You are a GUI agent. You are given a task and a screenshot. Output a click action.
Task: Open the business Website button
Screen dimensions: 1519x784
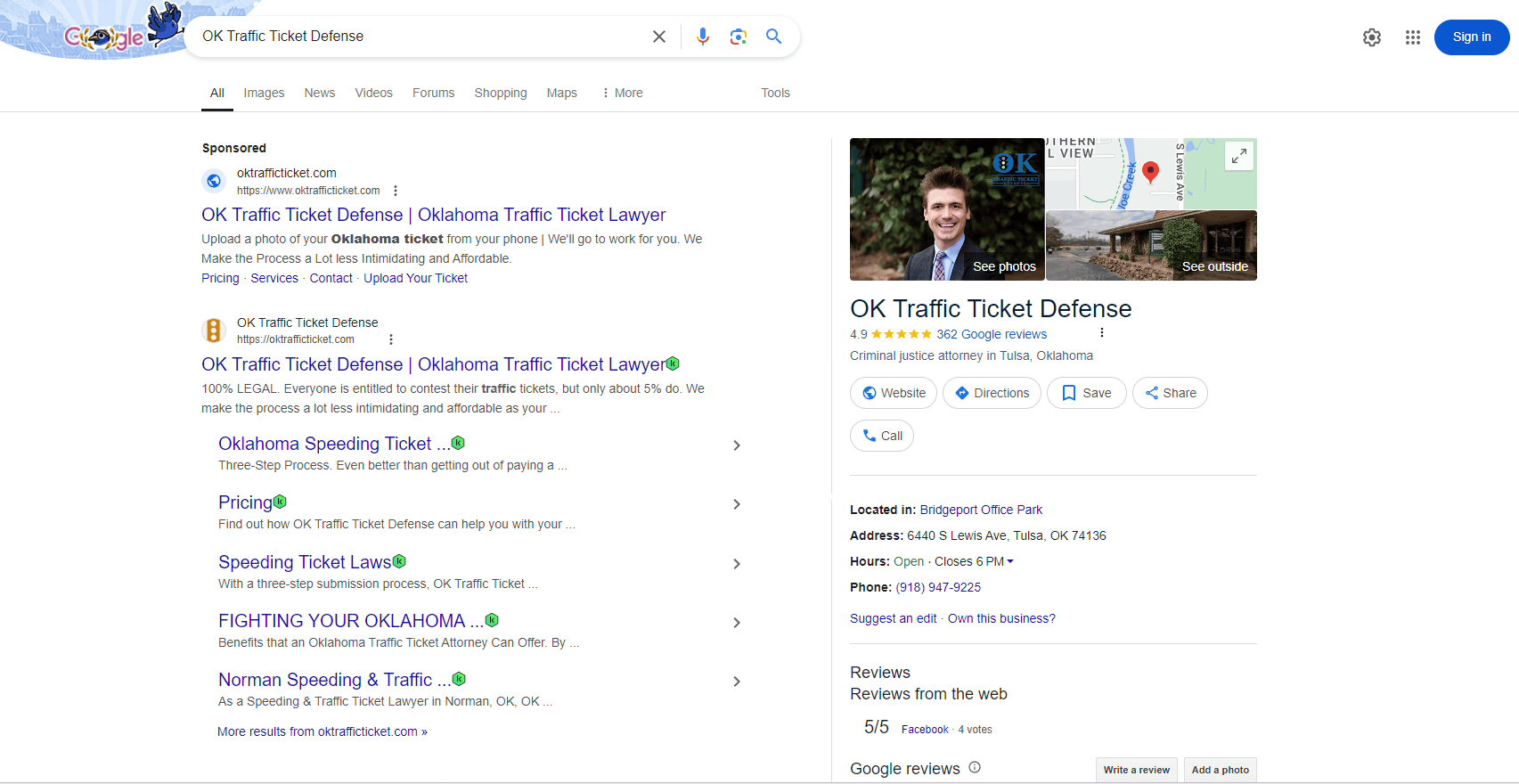coord(894,393)
